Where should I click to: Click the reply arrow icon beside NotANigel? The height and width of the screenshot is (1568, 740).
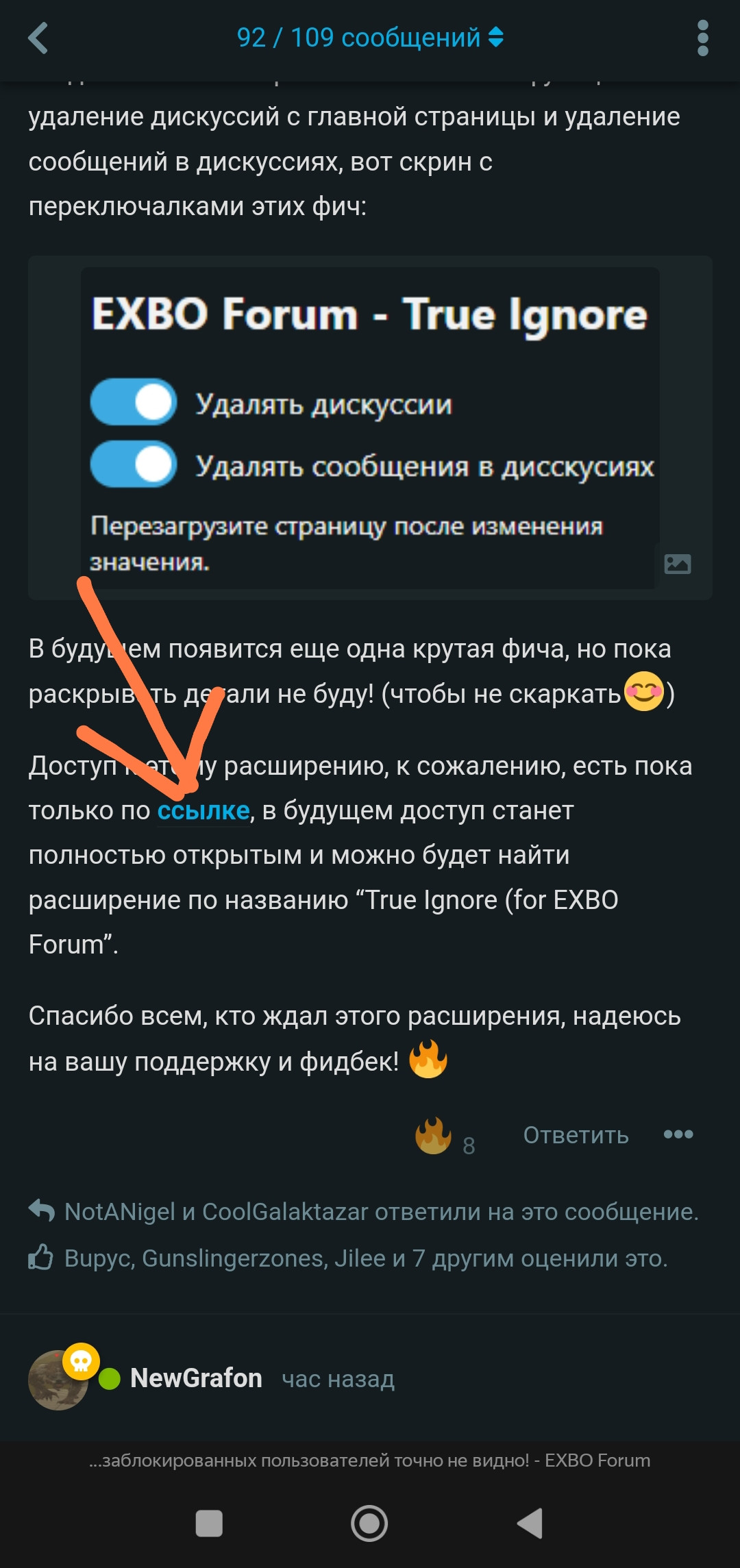(x=42, y=1210)
